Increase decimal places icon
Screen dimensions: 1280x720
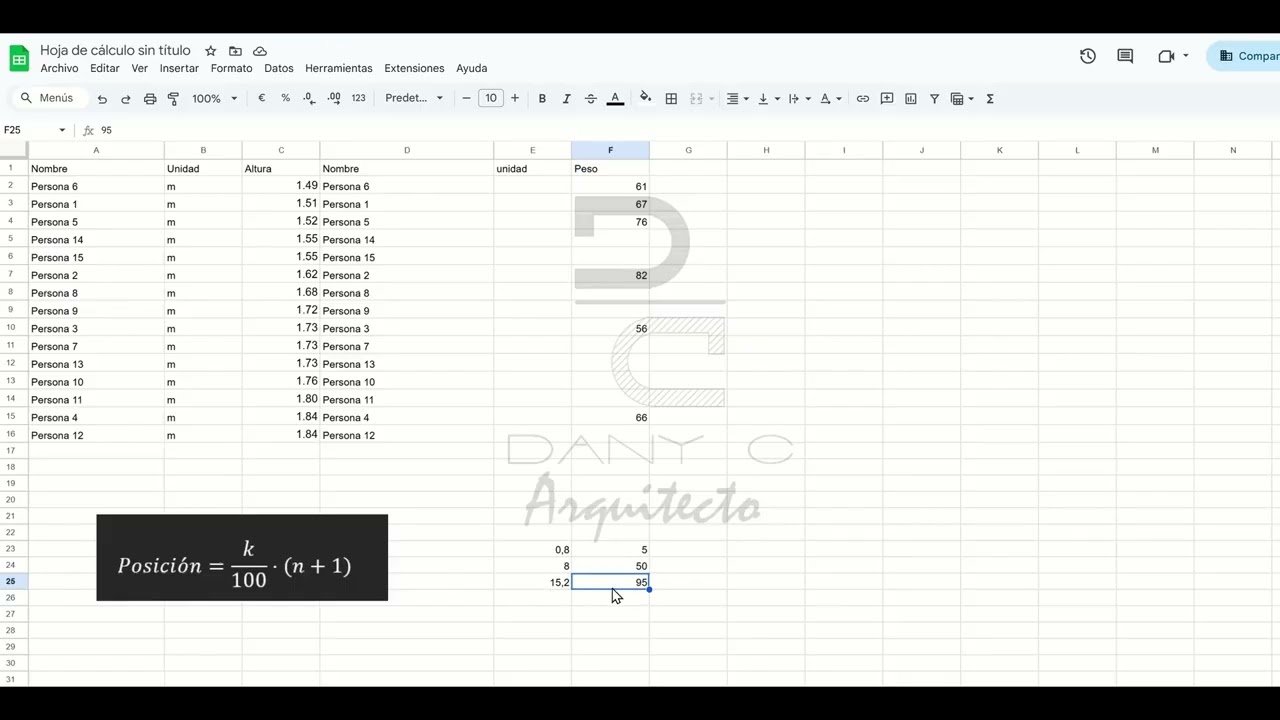point(334,98)
